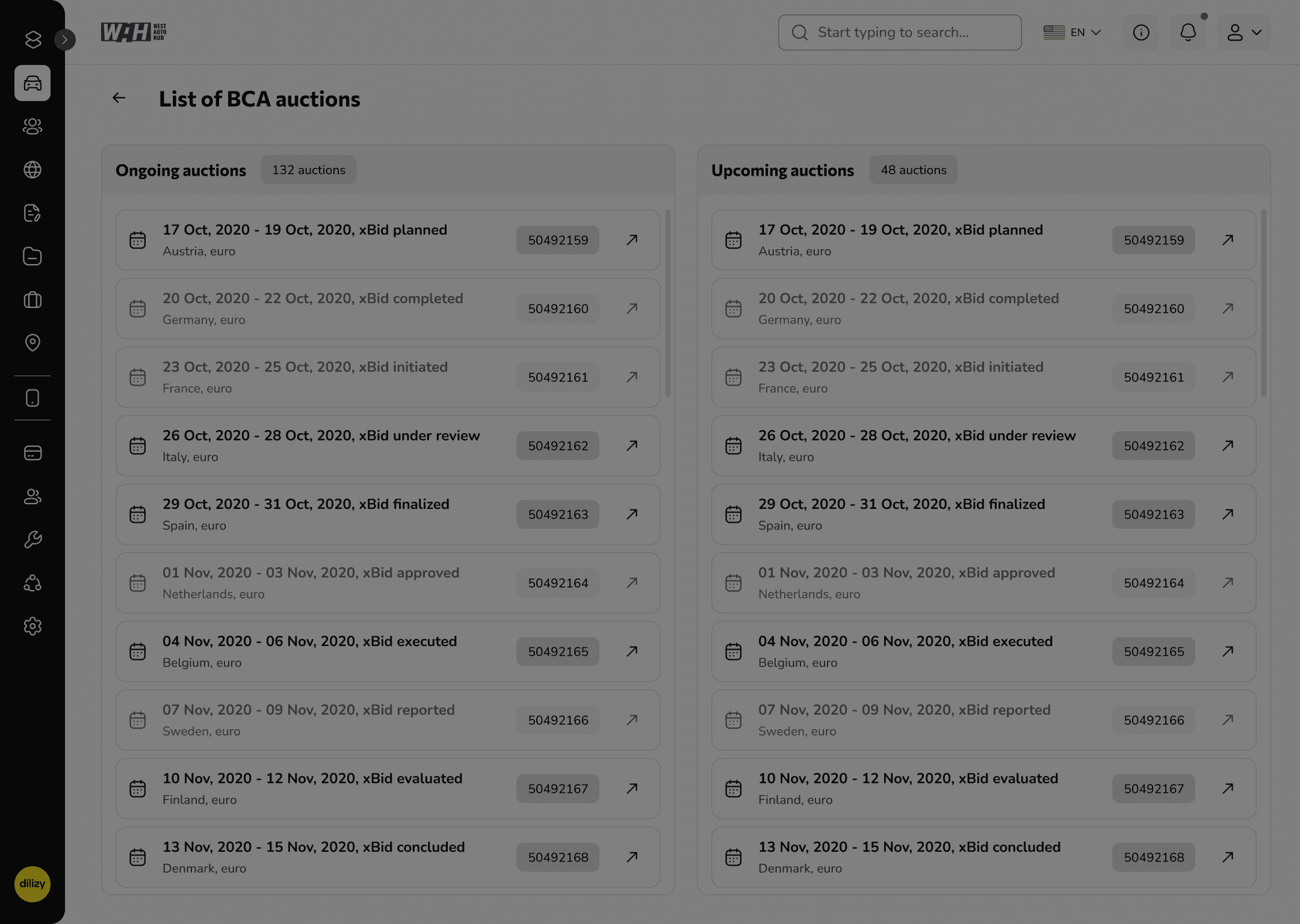Image resolution: width=1300 pixels, height=924 pixels.
Task: Click ongoing auction ID badge 50492165
Action: point(557,651)
